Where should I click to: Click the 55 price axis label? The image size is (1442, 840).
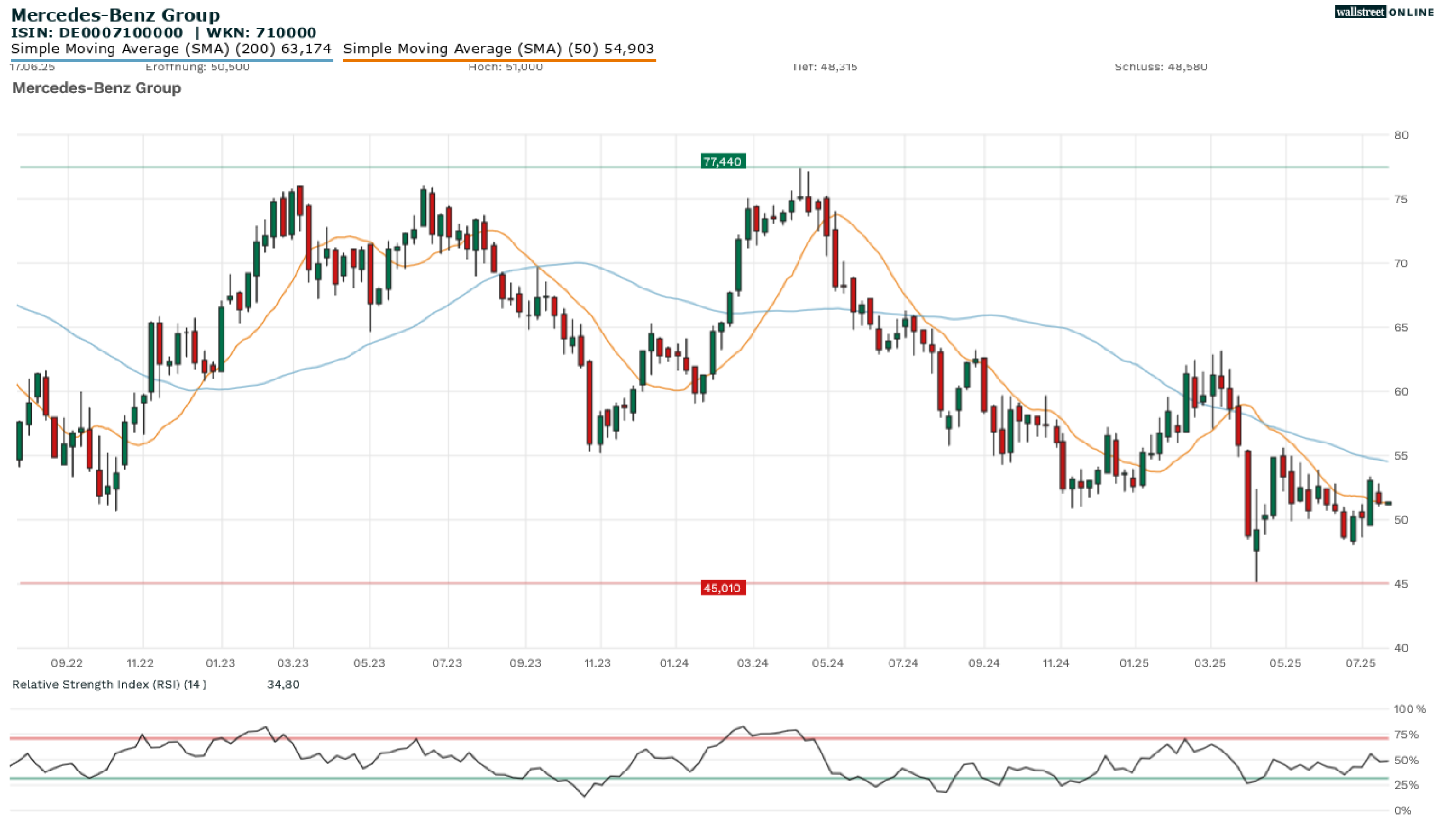1401,456
